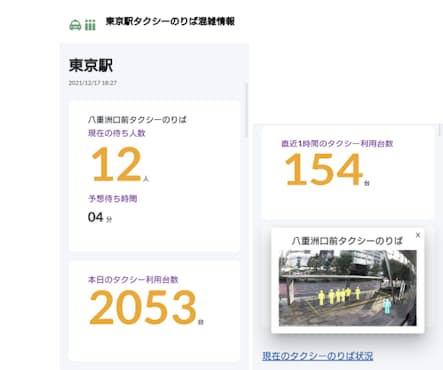Click the 八重洲口前タクシーのりば card title
443x370 pixels.
[x=137, y=119]
